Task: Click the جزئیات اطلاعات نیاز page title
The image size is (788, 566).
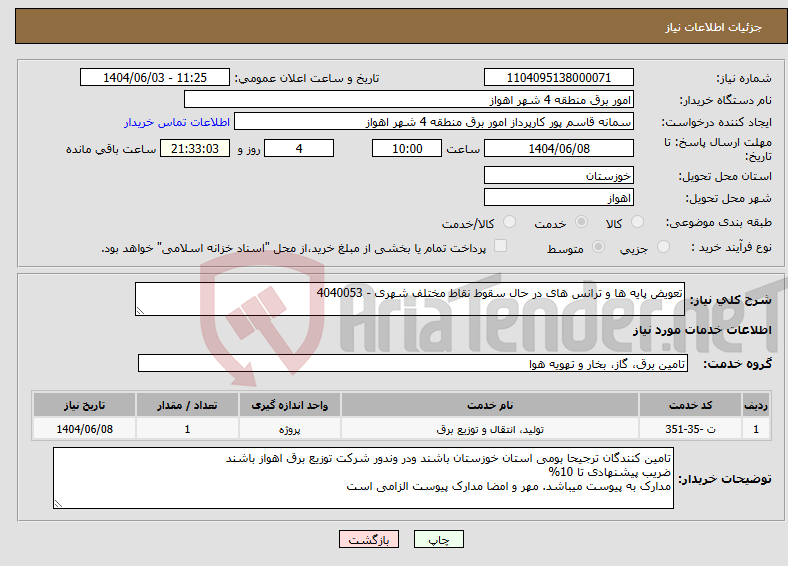Action: point(714,27)
